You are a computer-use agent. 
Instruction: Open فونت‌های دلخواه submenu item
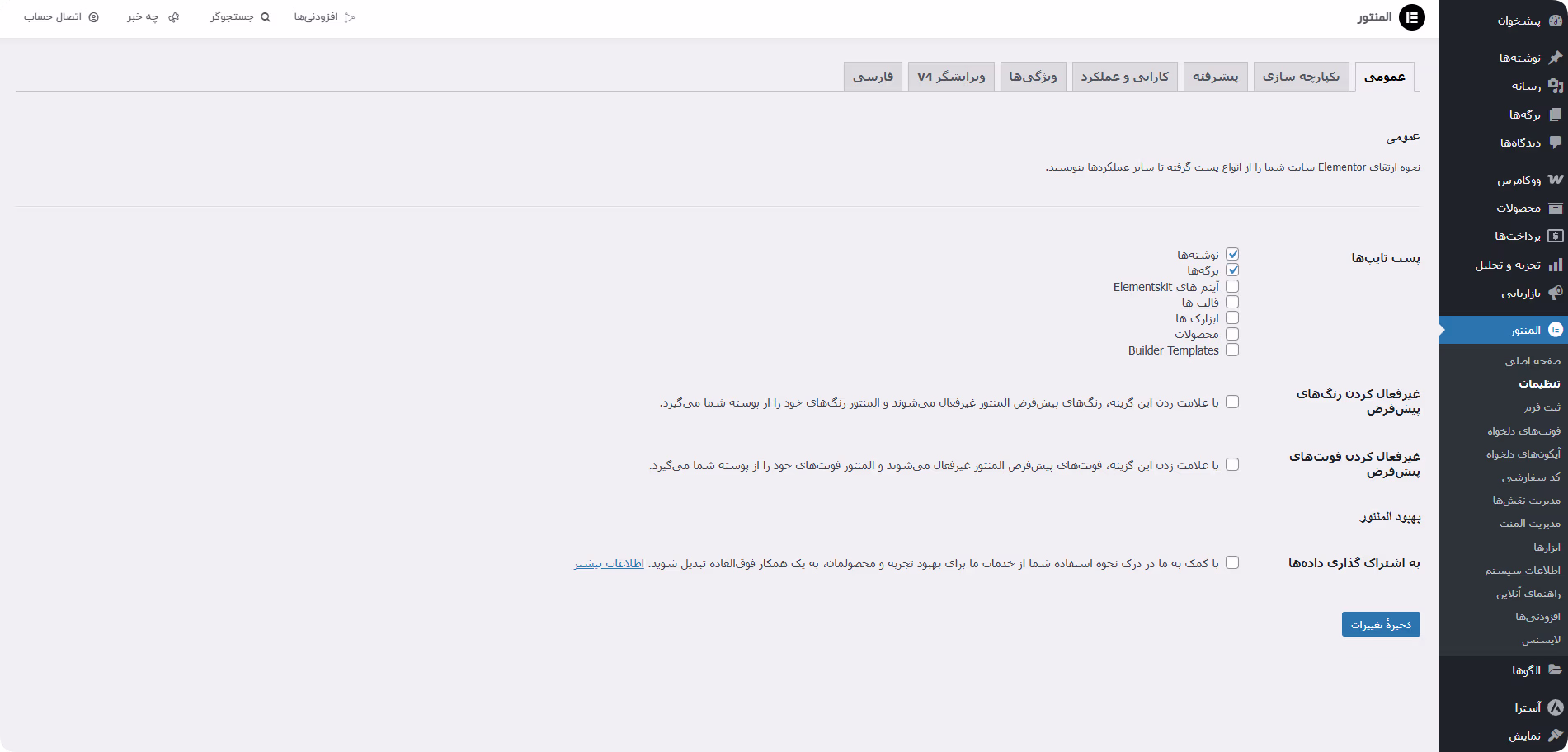coord(1524,431)
